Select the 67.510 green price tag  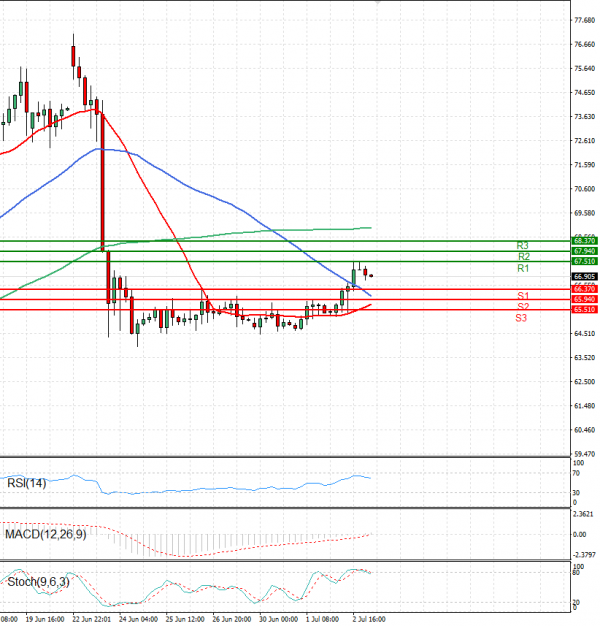(x=584, y=261)
